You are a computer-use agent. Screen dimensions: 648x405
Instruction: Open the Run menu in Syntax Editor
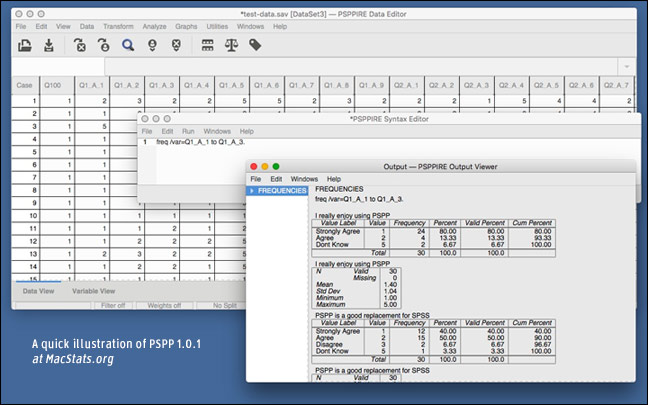pyautogui.click(x=188, y=131)
